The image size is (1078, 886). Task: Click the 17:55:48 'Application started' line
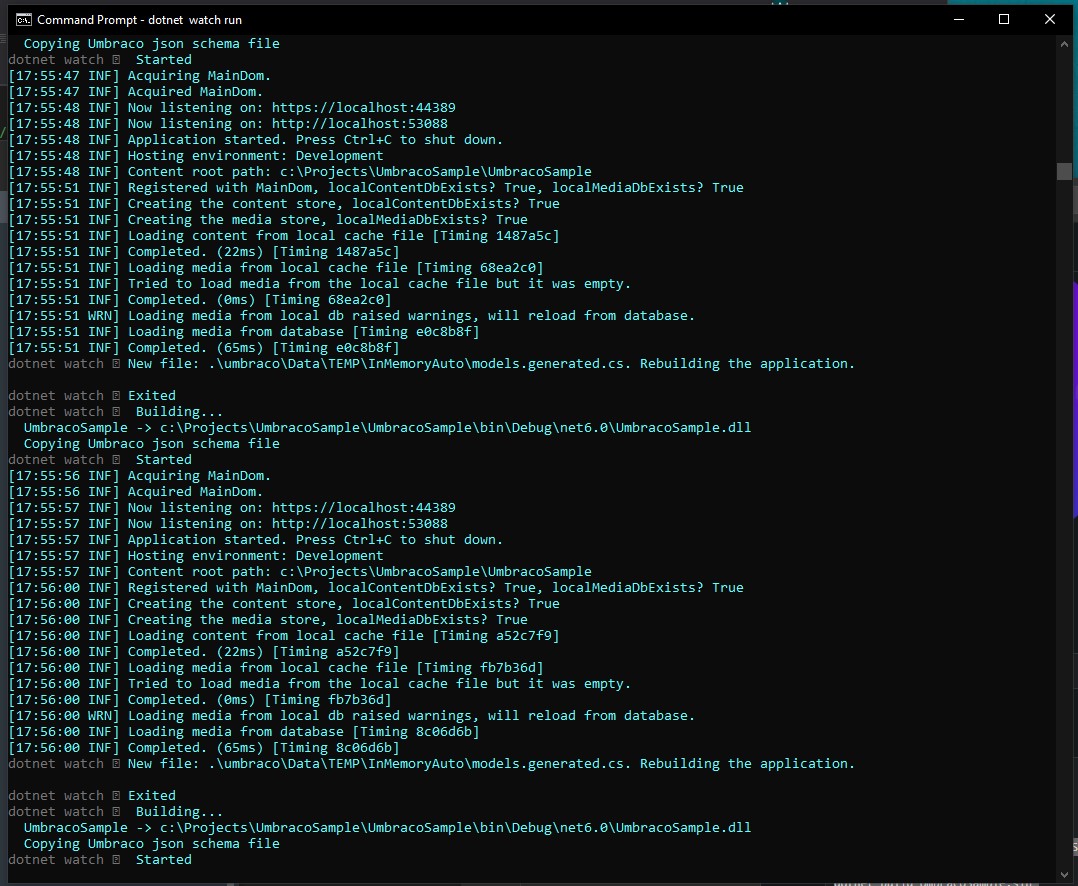(x=256, y=140)
